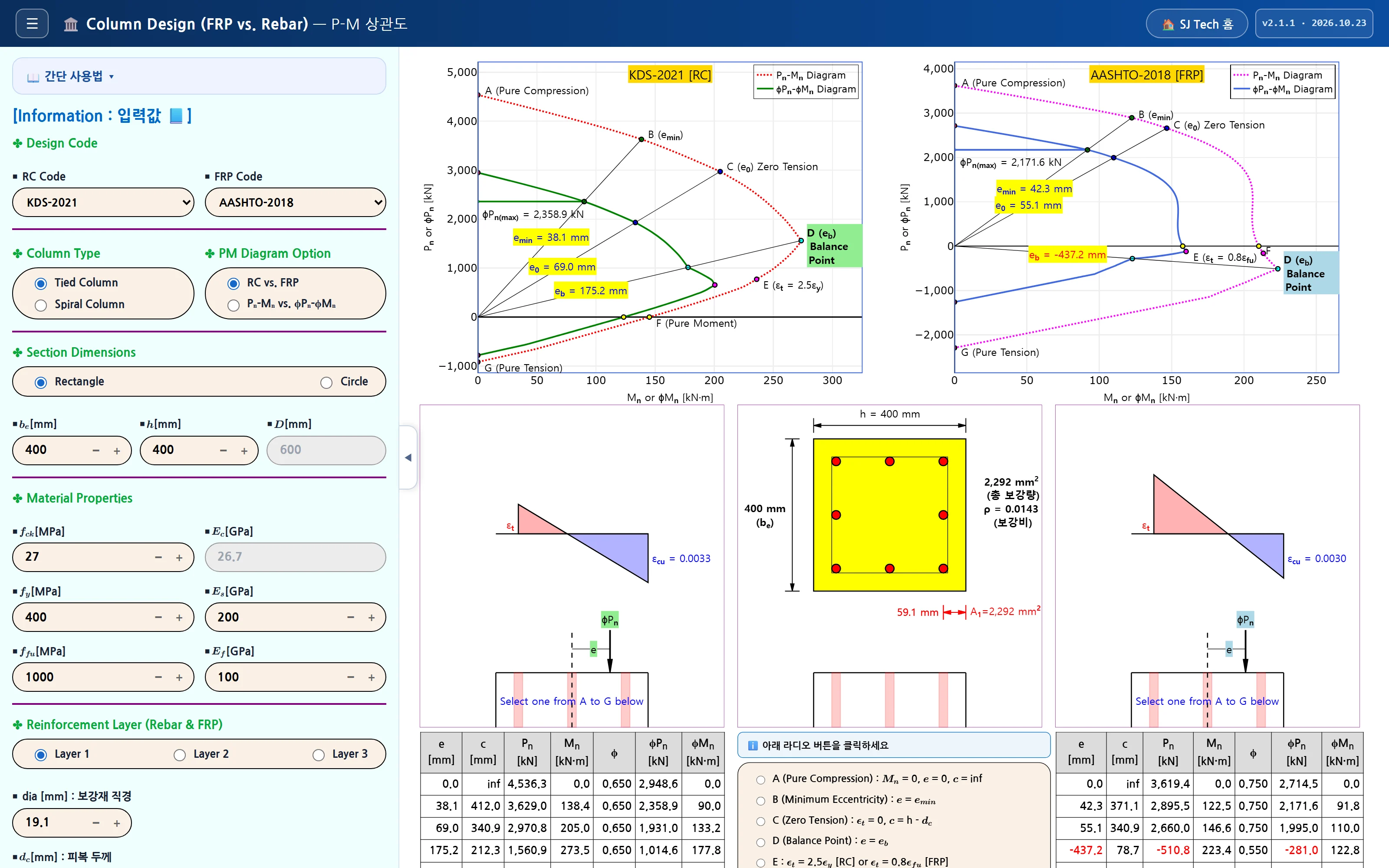Select point B (Minimum Eccentricity) option

coord(760,800)
